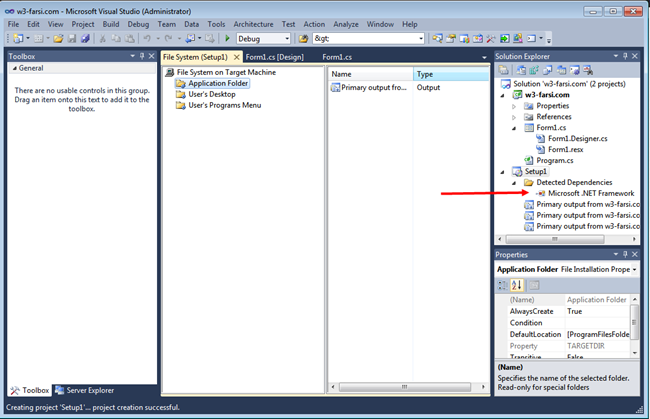Switch to the Form1.cs code tab

pos(337,57)
